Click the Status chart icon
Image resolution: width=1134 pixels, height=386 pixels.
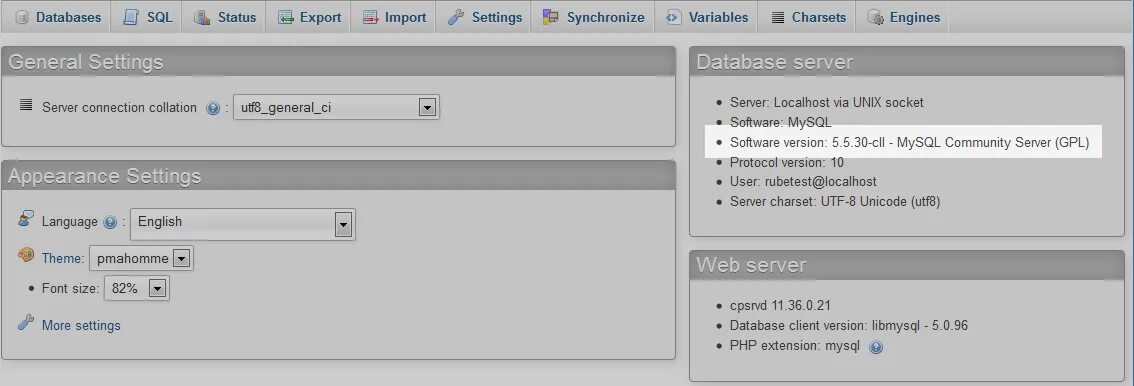coord(202,17)
